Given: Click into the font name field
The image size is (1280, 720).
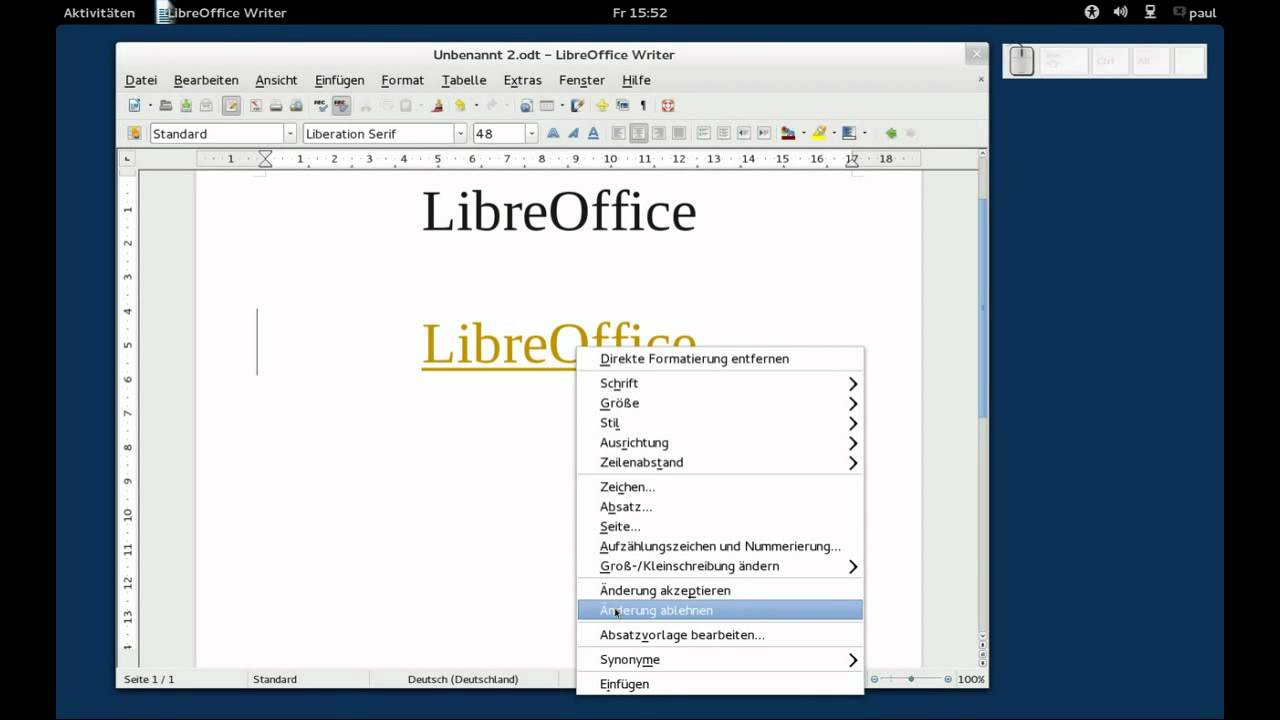Looking at the screenshot, I should pyautogui.click(x=378, y=133).
